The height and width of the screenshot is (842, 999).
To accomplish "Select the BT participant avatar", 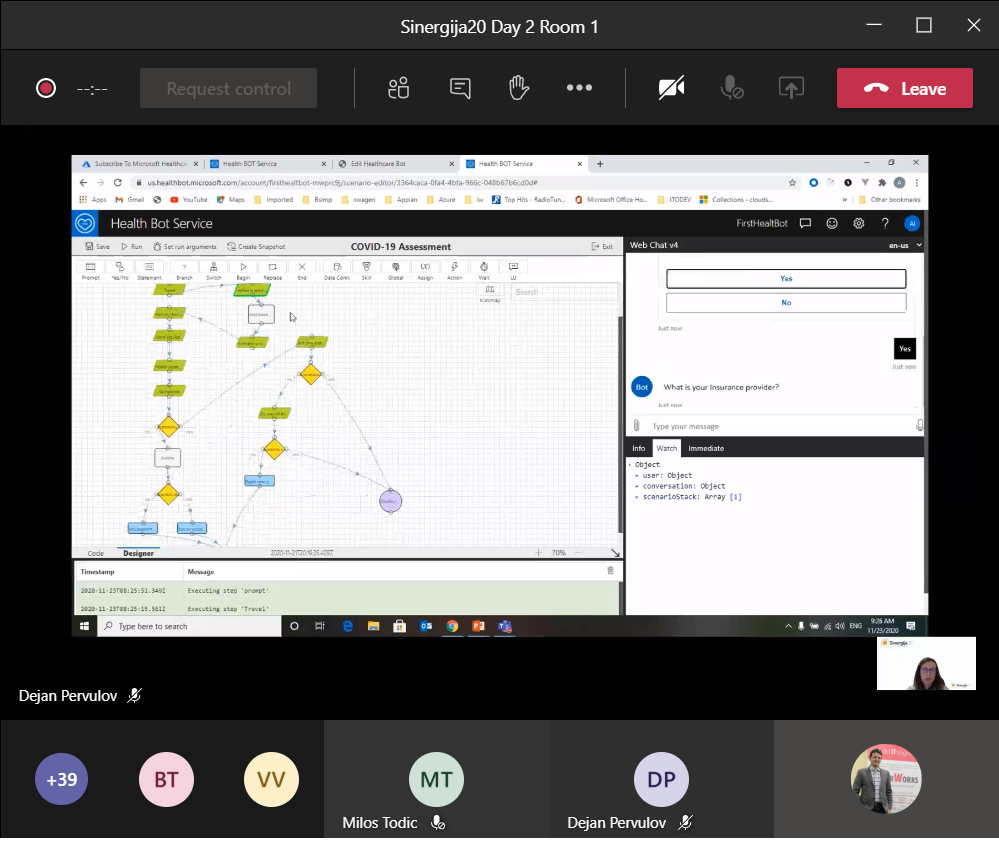I will tap(166, 778).
